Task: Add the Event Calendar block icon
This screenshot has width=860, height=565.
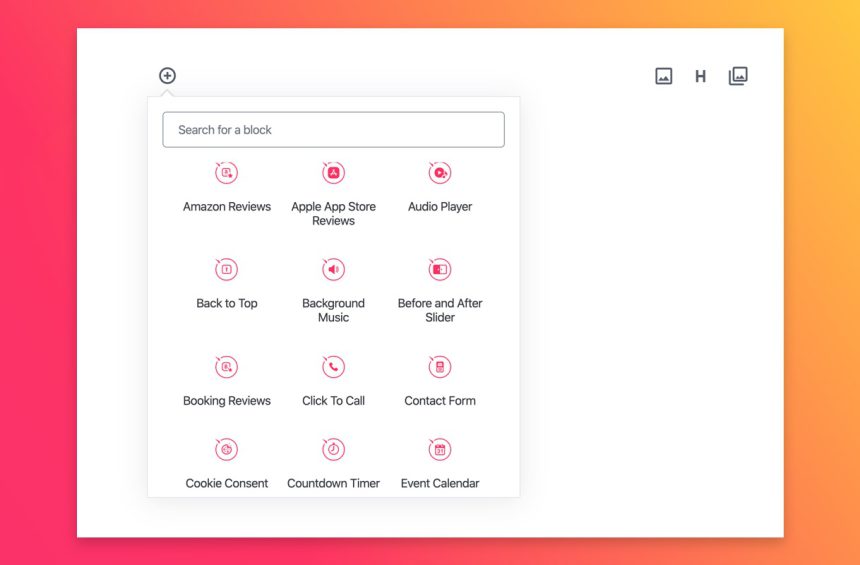Action: pyautogui.click(x=440, y=450)
